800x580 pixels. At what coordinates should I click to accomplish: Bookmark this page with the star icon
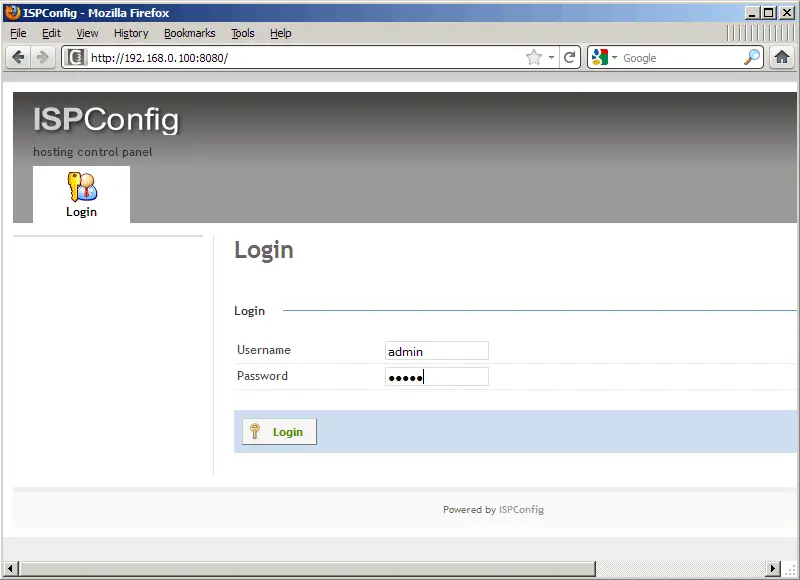click(534, 57)
